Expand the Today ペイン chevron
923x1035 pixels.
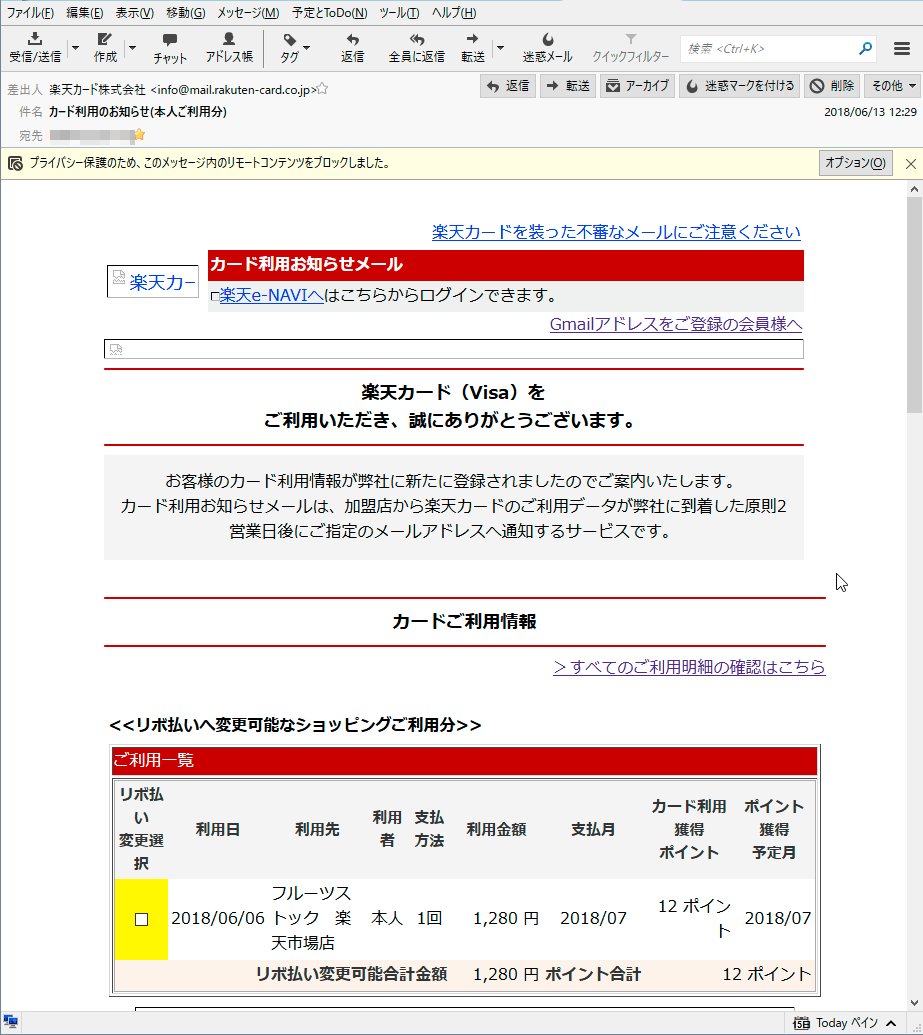pos(891,1023)
